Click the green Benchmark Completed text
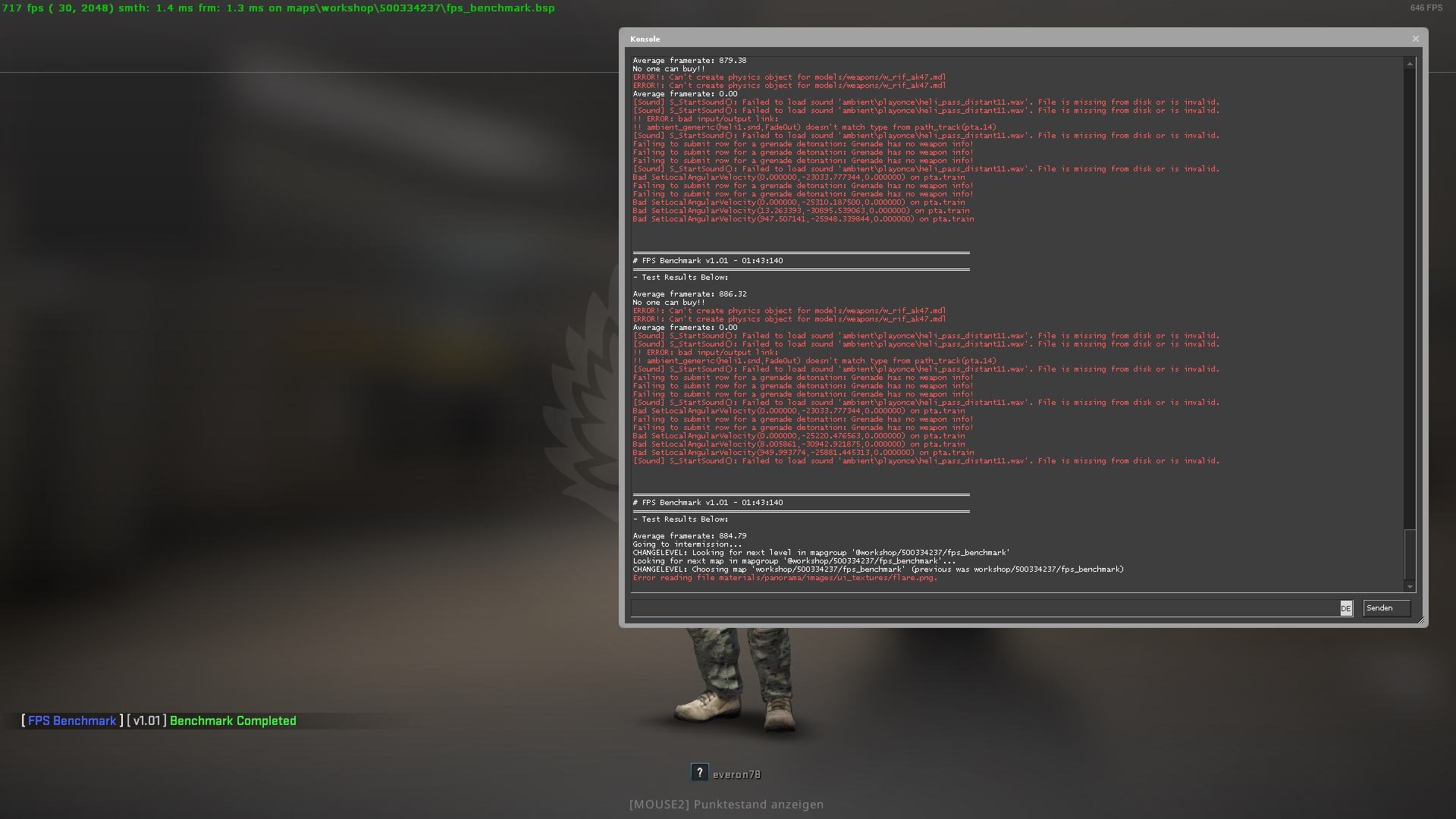The image size is (1456, 819). coord(233,721)
